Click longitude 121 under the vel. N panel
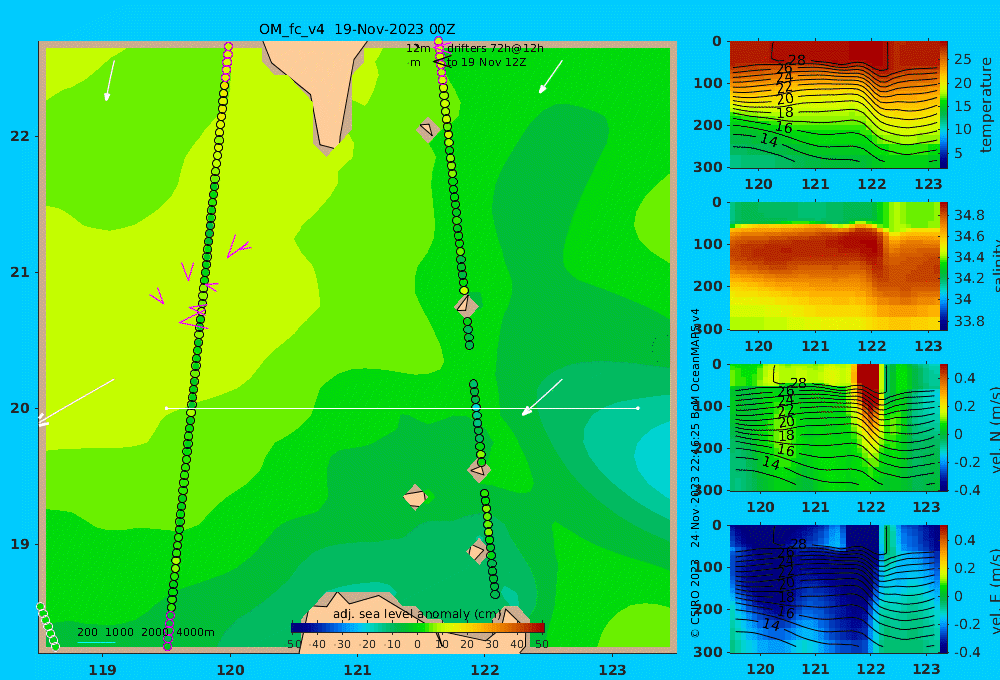The height and width of the screenshot is (680, 1000). pos(816,507)
